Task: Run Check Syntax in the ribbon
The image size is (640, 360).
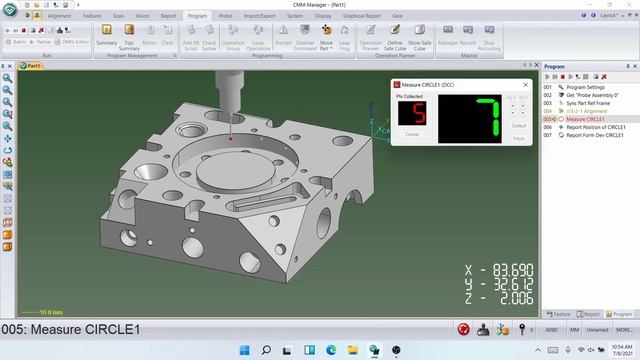Action: (x=209, y=37)
